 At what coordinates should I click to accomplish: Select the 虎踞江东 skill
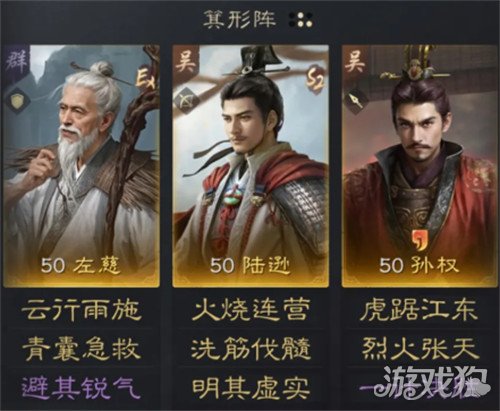[419, 310]
